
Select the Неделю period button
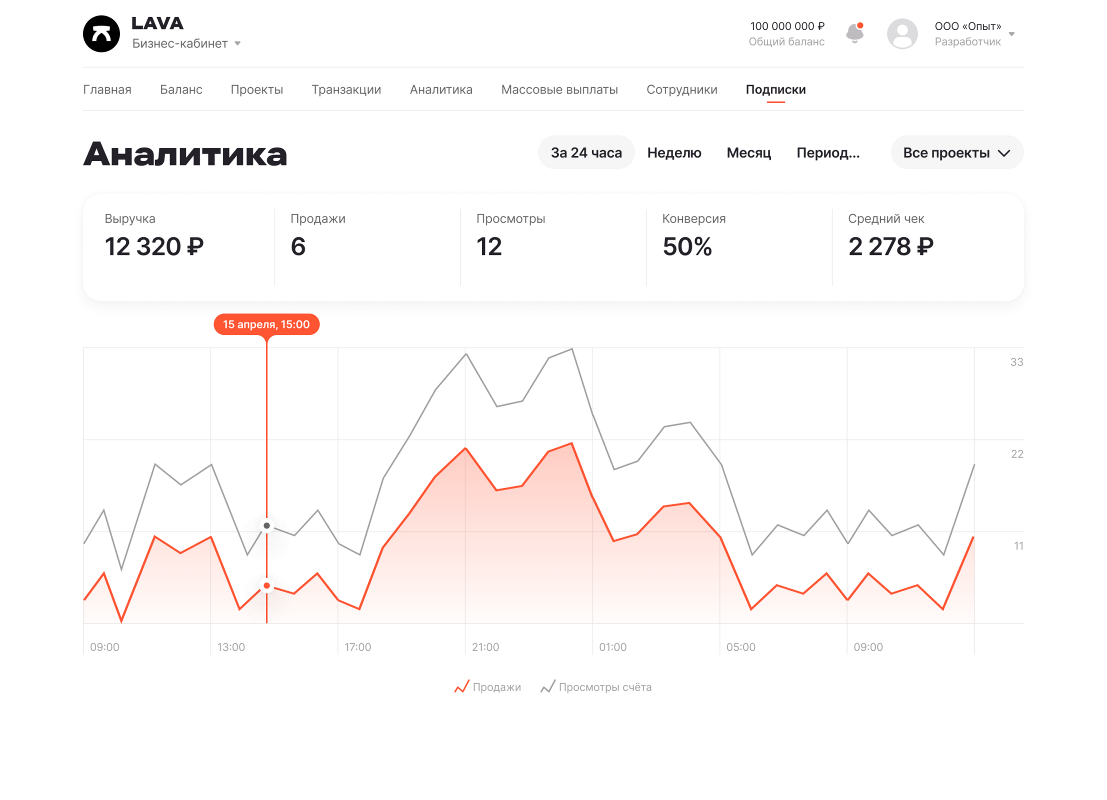pyautogui.click(x=674, y=152)
